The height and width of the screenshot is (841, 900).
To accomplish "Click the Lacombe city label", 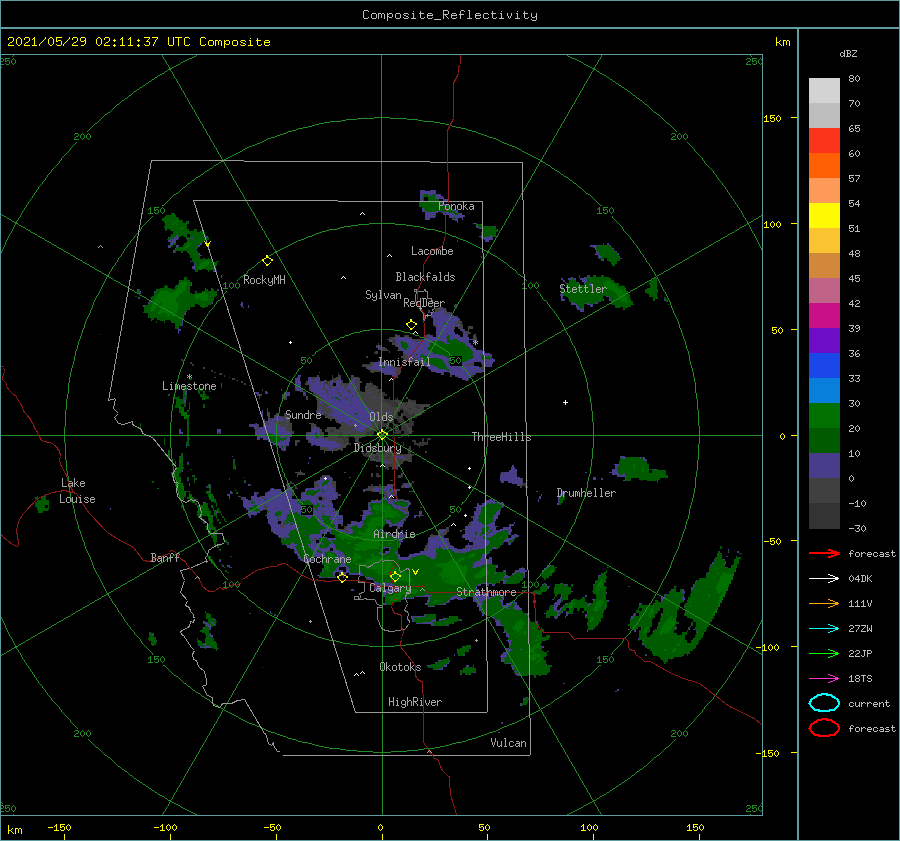I will coord(432,251).
